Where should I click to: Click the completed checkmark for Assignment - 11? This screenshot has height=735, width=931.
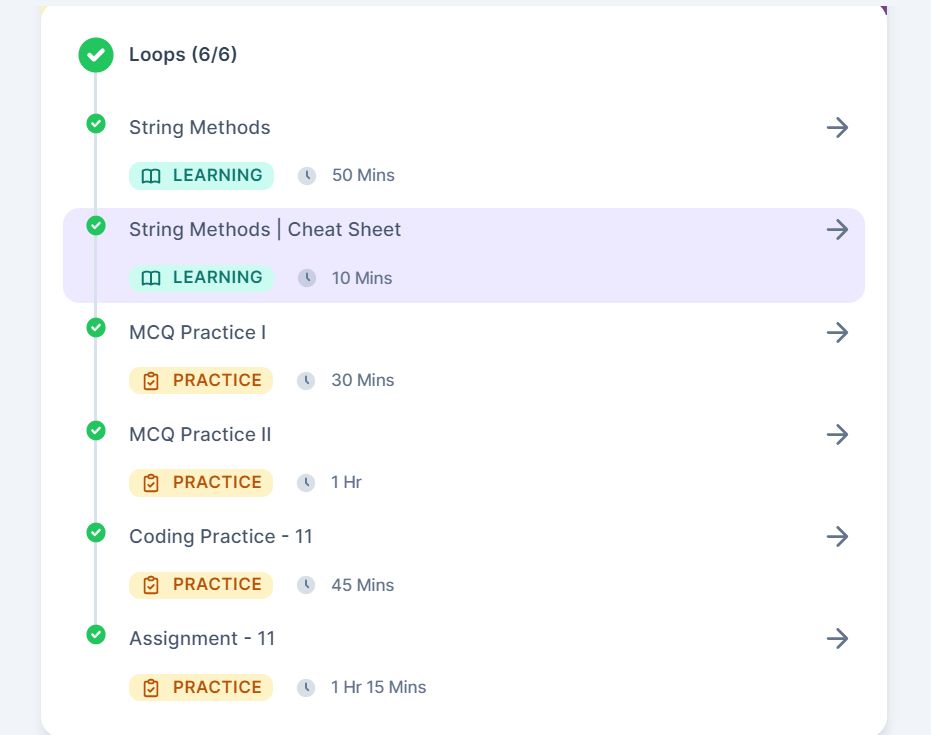[x=96, y=634]
